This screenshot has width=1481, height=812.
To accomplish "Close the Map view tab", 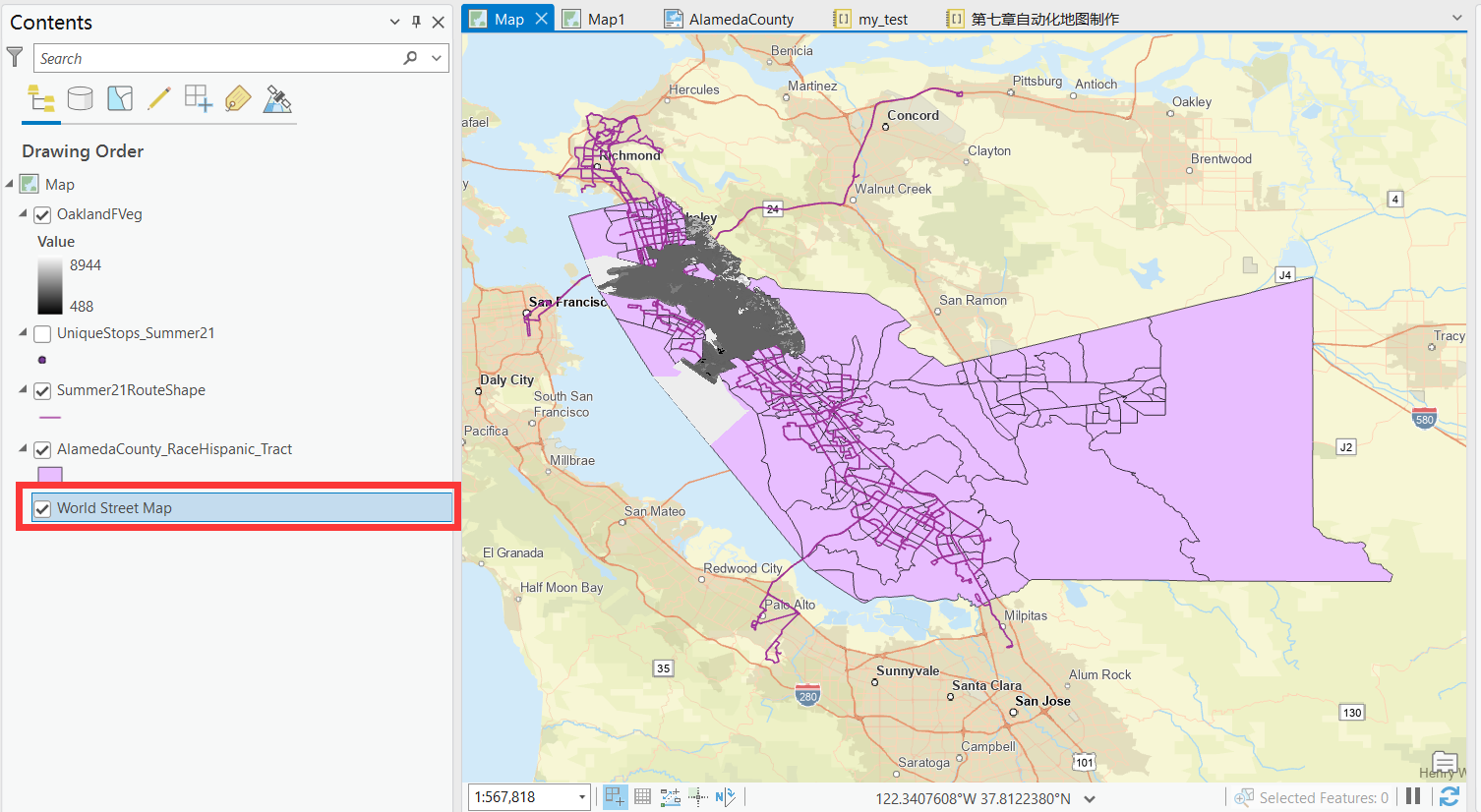I will [x=542, y=19].
